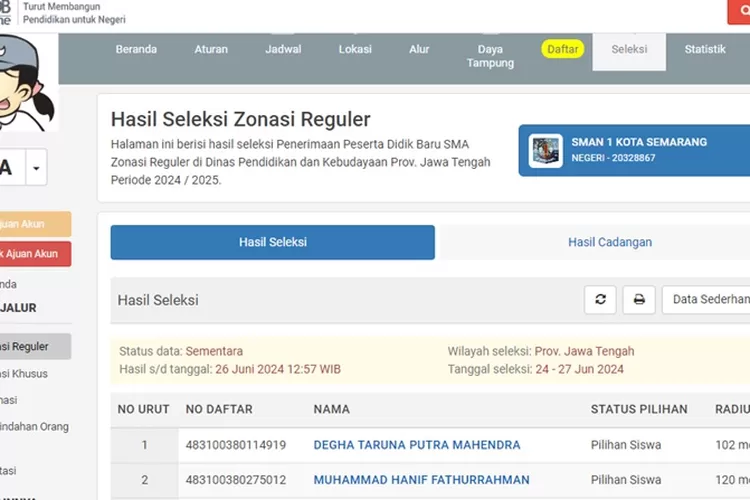The width and height of the screenshot is (750, 500).
Task: Open the Alur menu item
Action: click(419, 49)
